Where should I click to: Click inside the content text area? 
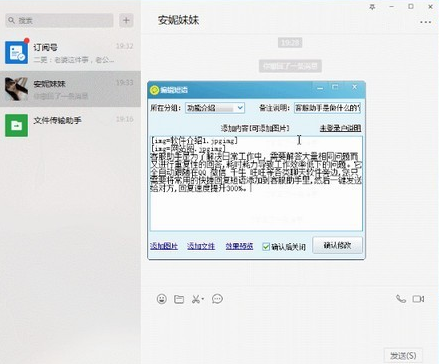[256, 183]
